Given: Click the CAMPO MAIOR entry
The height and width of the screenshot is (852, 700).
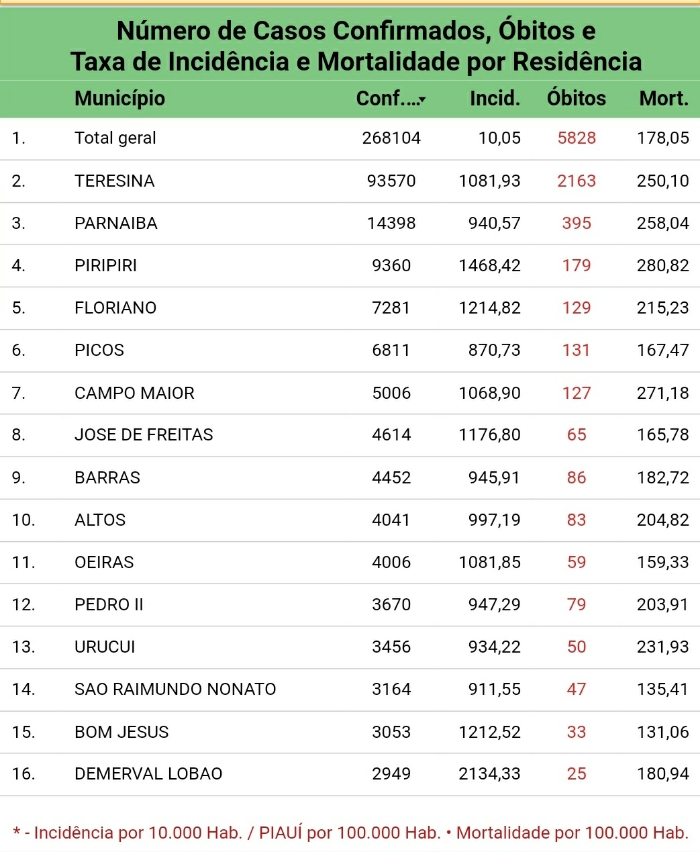Looking at the screenshot, I should coord(134,393).
